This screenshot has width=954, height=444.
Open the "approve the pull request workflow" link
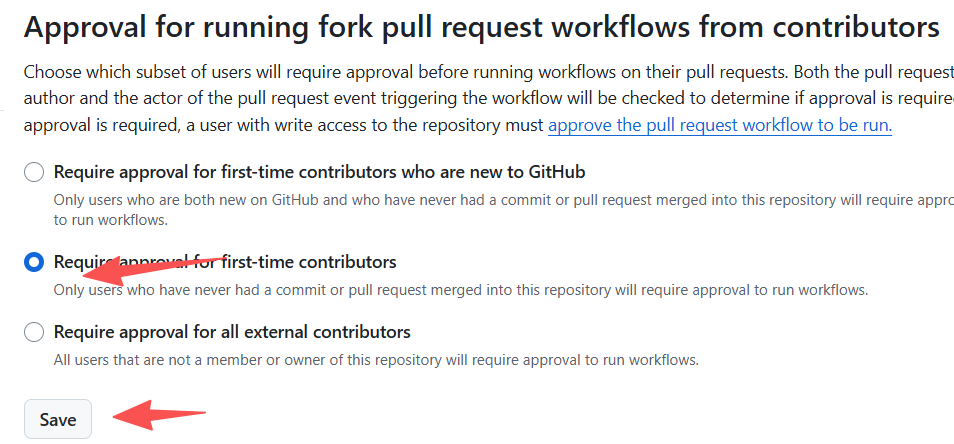[719, 126]
